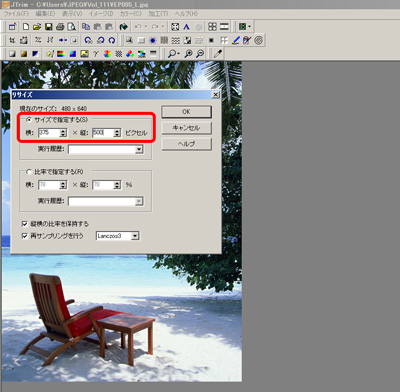Open the File (F) menu

click(x=16, y=14)
